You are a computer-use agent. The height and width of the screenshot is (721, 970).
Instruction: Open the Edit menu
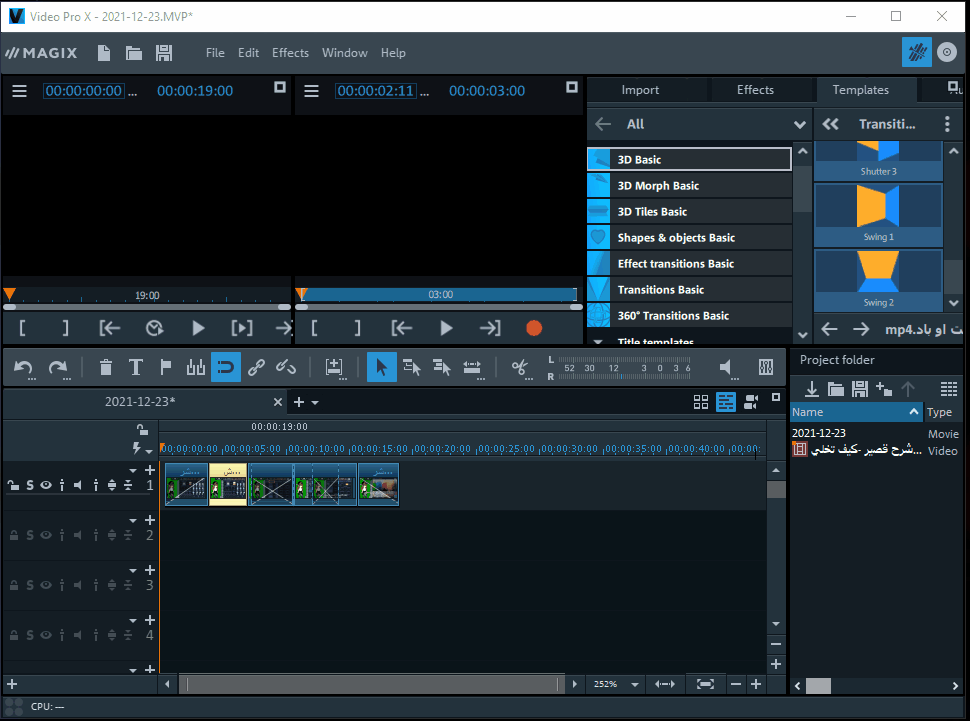pos(249,53)
